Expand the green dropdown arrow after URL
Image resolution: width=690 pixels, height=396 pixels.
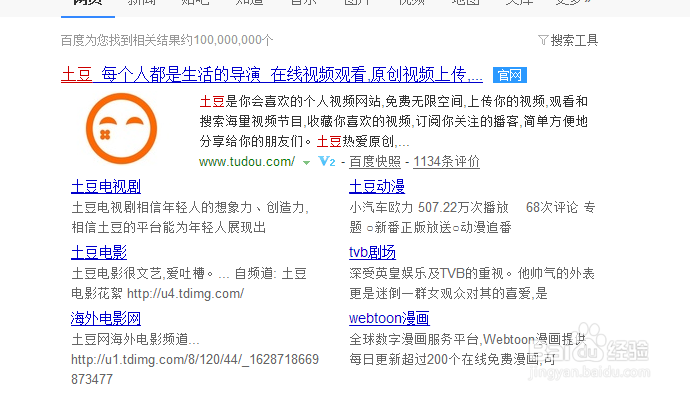click(x=306, y=163)
